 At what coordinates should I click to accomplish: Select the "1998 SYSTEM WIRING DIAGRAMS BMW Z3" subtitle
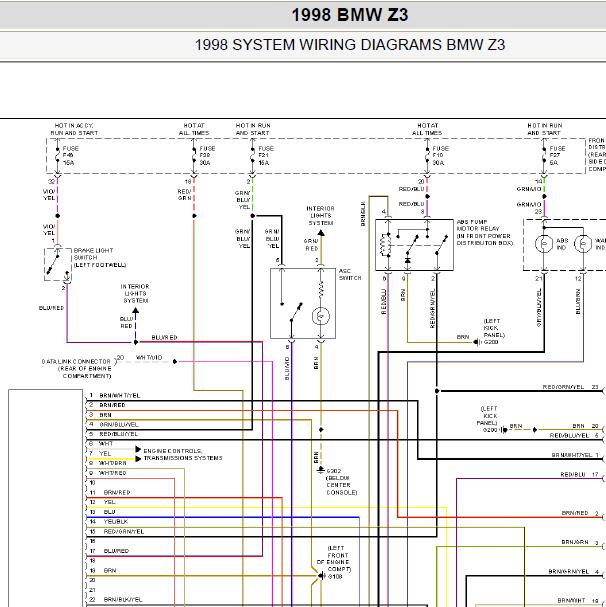click(x=349, y=45)
